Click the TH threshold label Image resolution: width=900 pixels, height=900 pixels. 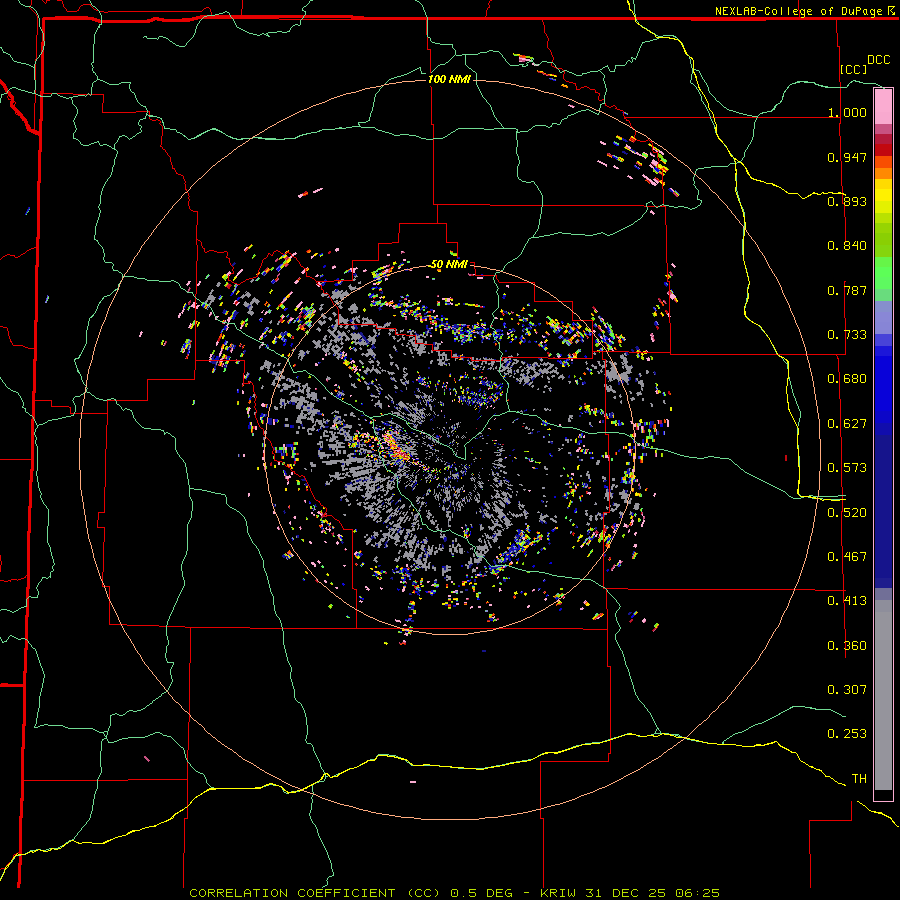point(859,779)
